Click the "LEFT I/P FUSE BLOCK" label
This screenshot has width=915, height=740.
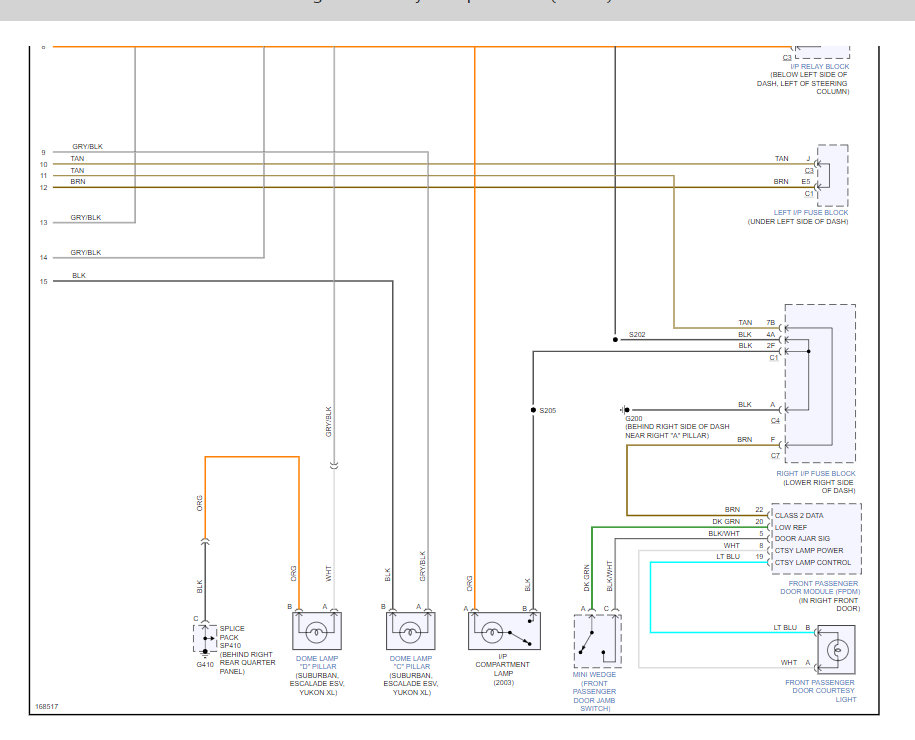tap(810, 212)
